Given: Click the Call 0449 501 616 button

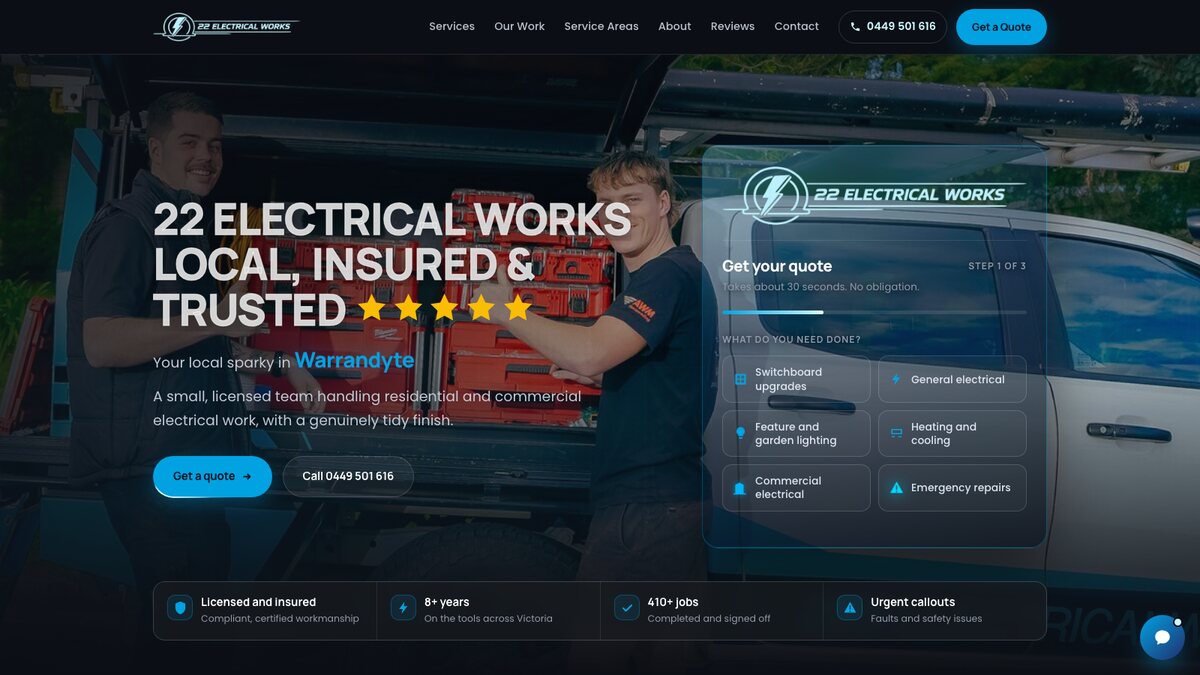Looking at the screenshot, I should point(348,476).
